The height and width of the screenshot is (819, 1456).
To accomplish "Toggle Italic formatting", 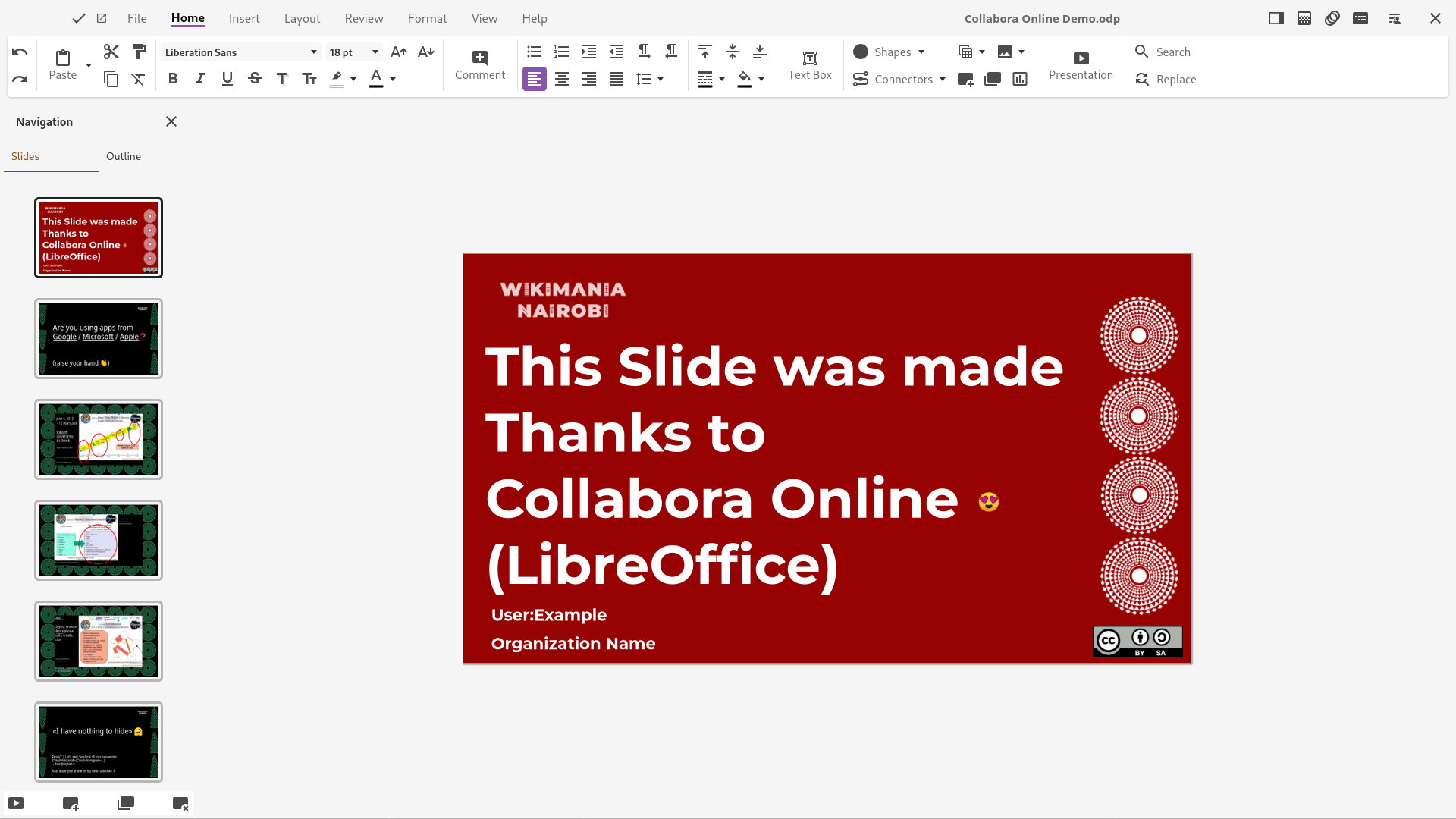I will [200, 79].
